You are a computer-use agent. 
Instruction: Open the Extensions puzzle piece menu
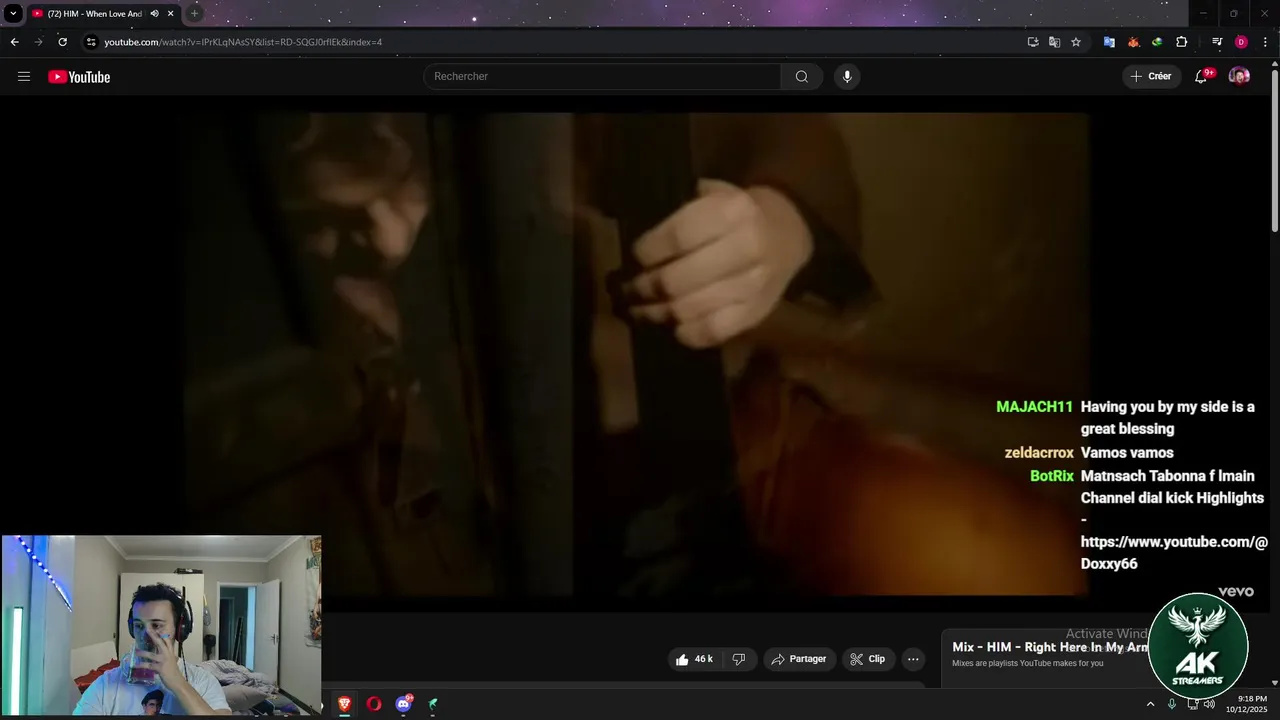coord(1181,42)
